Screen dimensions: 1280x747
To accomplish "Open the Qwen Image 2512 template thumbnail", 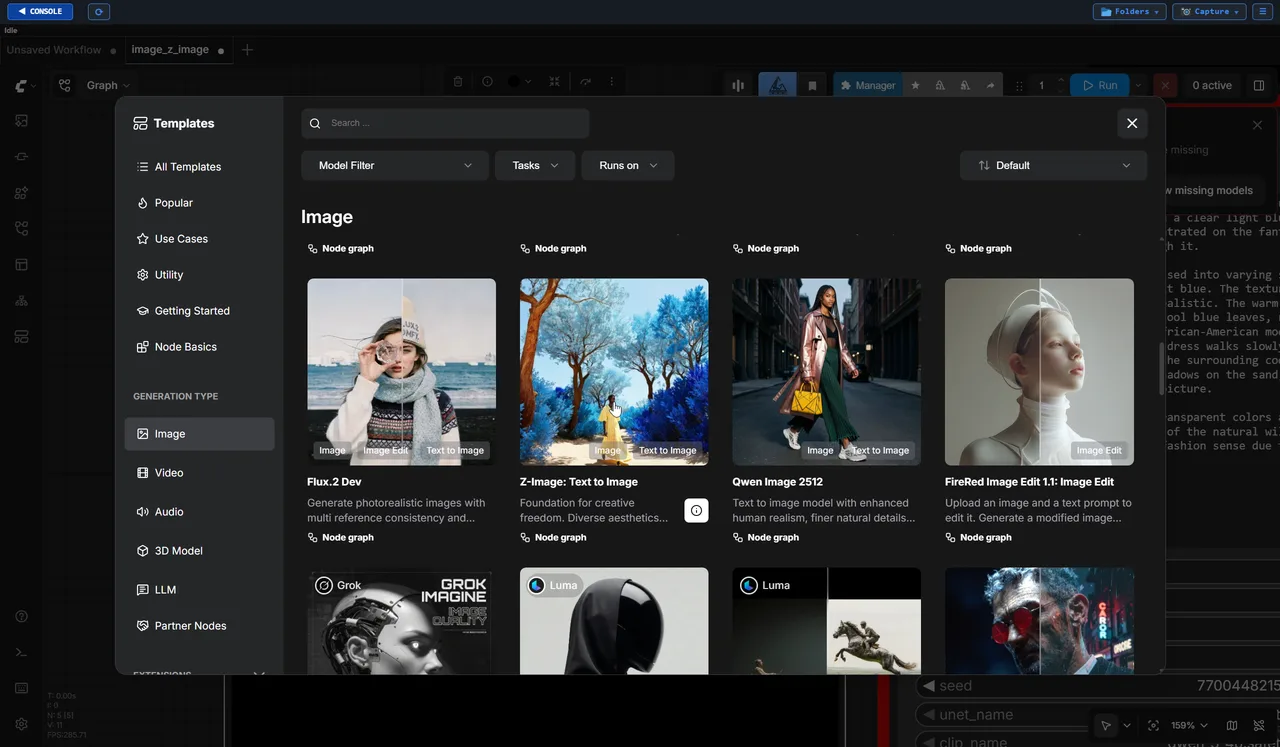I will [x=827, y=372].
